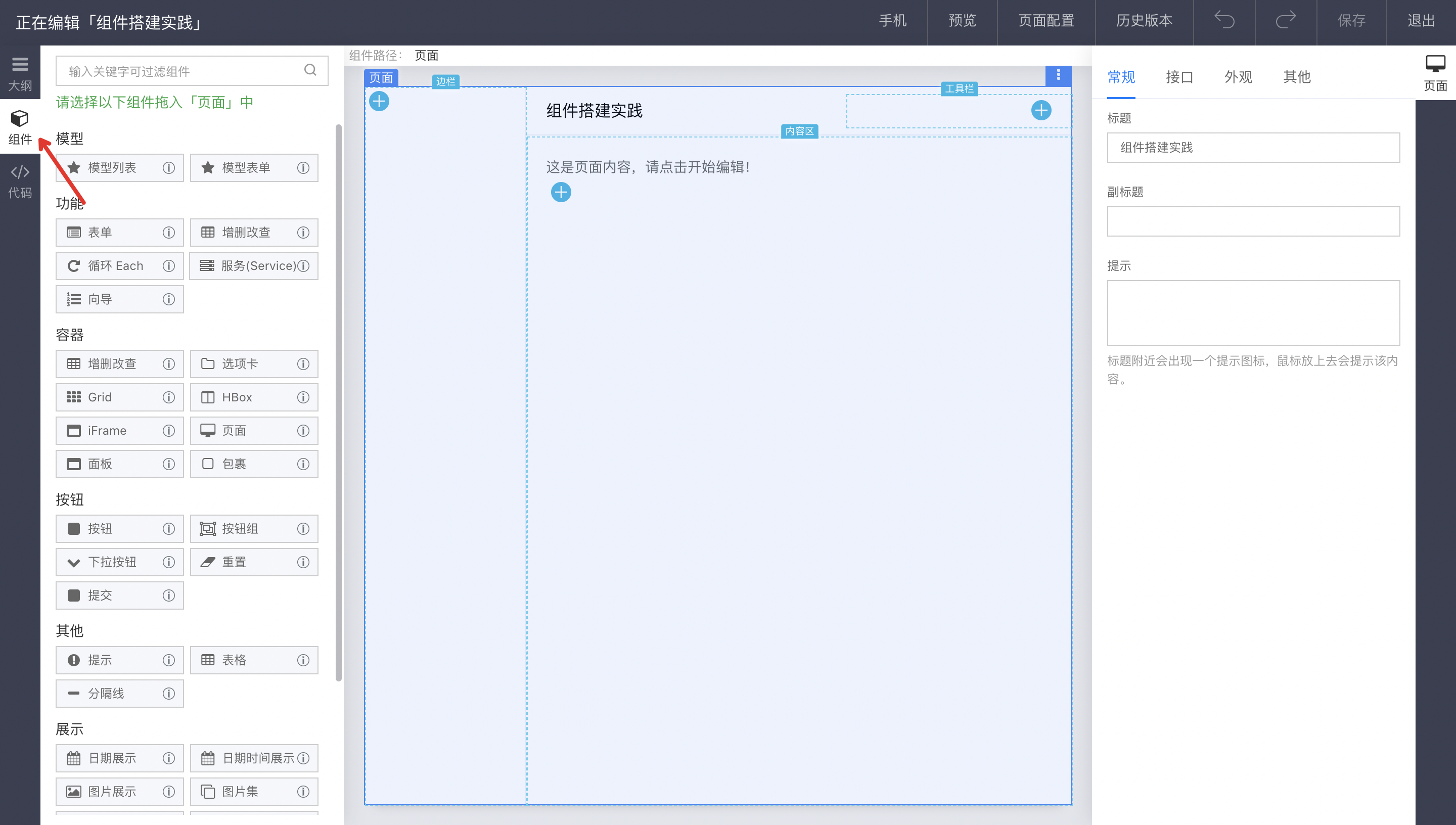Open 页面配置 in the top bar
The width and height of the screenshot is (1456, 825).
(x=1046, y=21)
